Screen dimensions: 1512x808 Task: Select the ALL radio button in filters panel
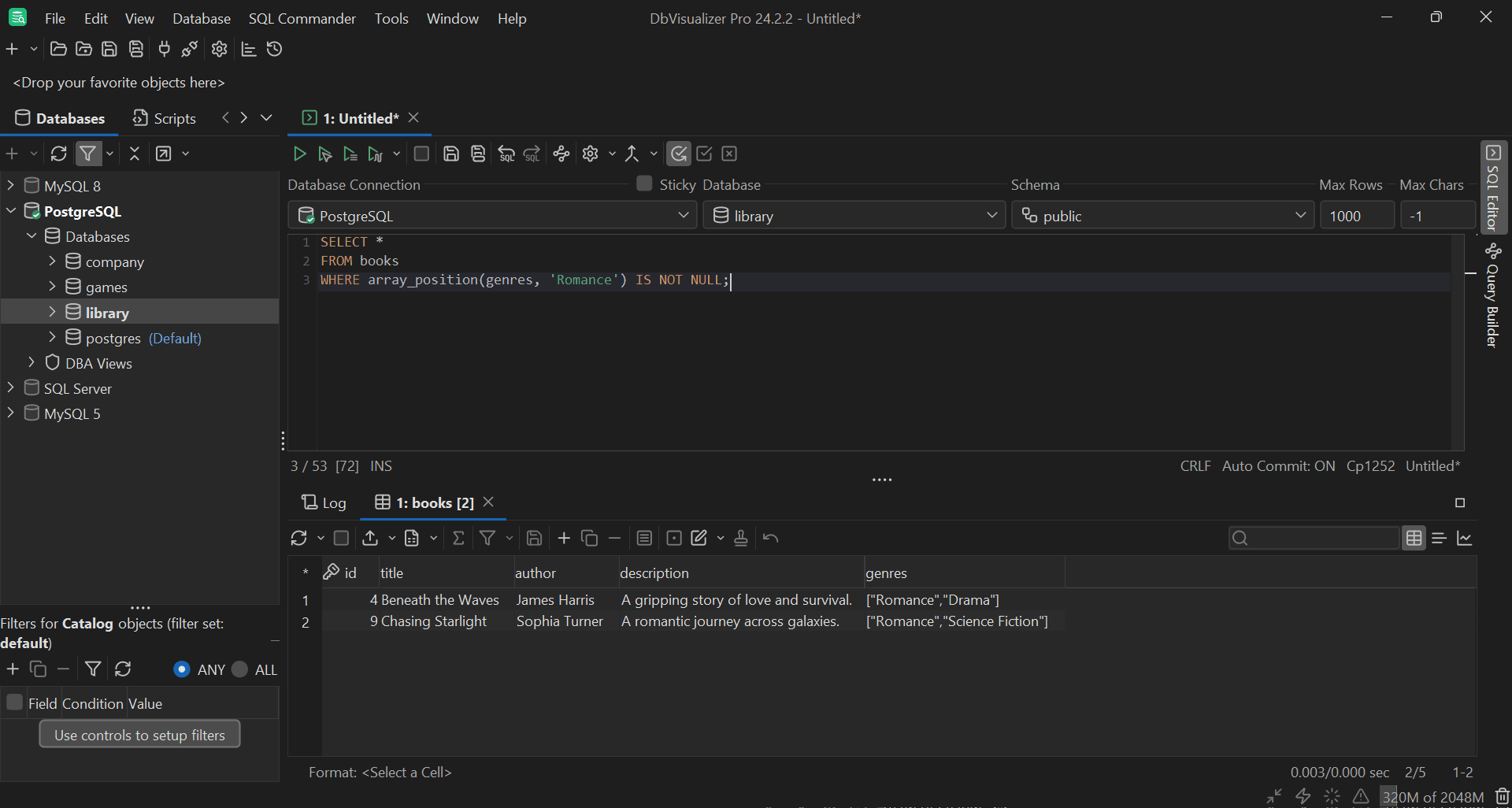pos(239,669)
